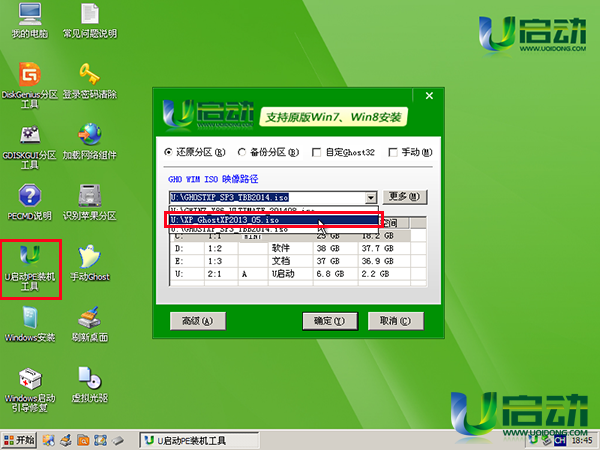Launch 识别苹果分区 desktop icon
Screen dimensions: 600x450
tap(90, 202)
